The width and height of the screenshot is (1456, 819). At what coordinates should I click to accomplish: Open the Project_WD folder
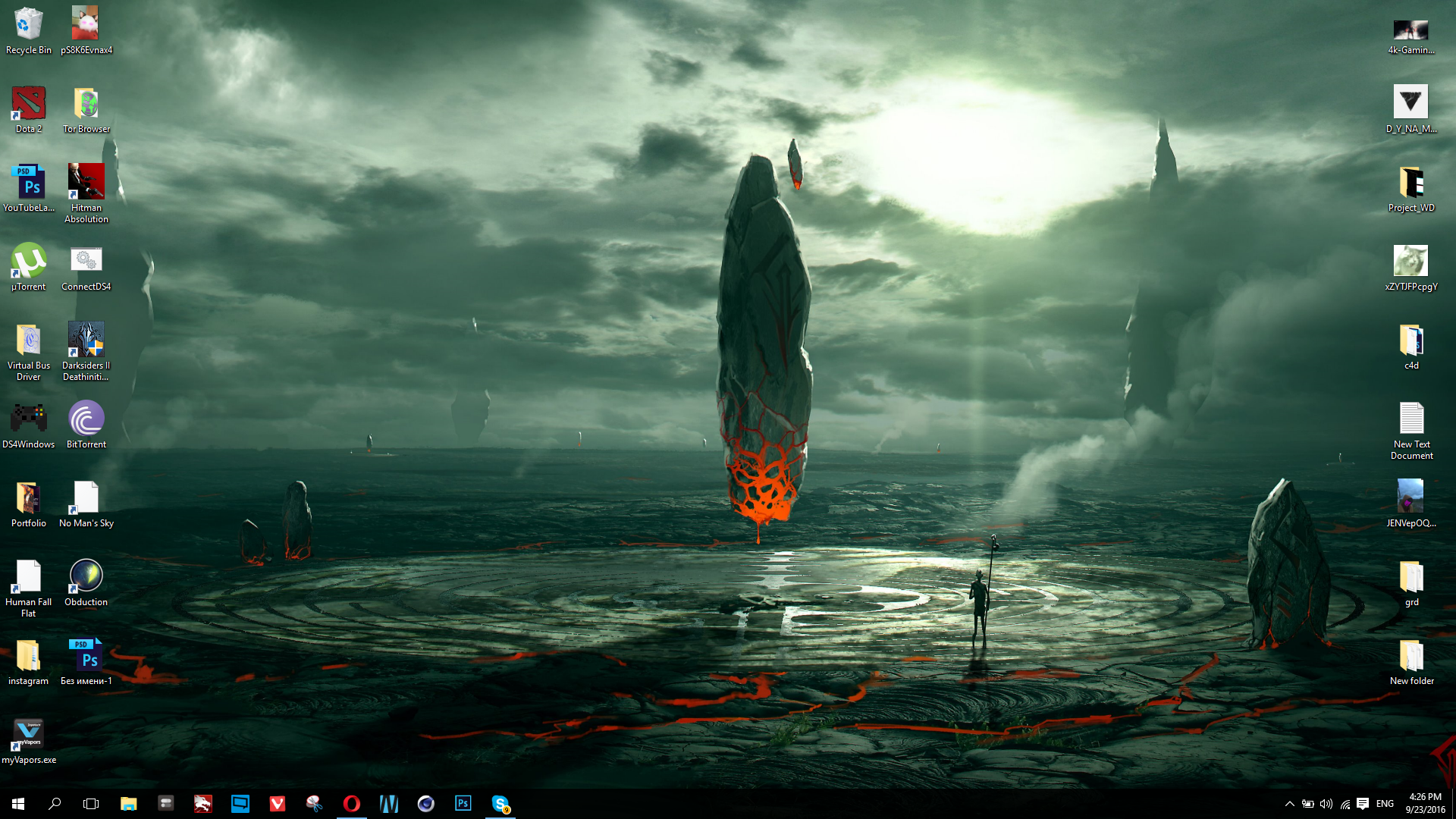[1411, 189]
